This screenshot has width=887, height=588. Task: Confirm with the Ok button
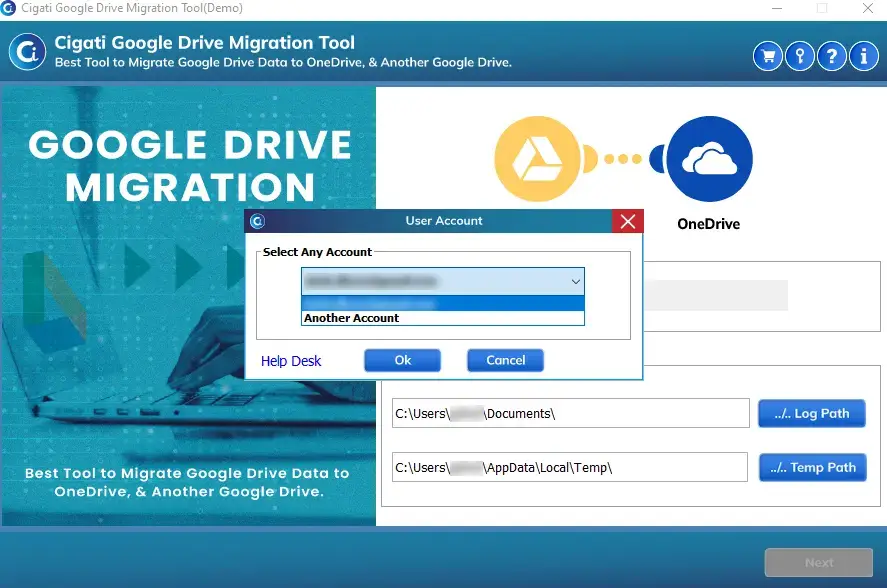click(402, 360)
